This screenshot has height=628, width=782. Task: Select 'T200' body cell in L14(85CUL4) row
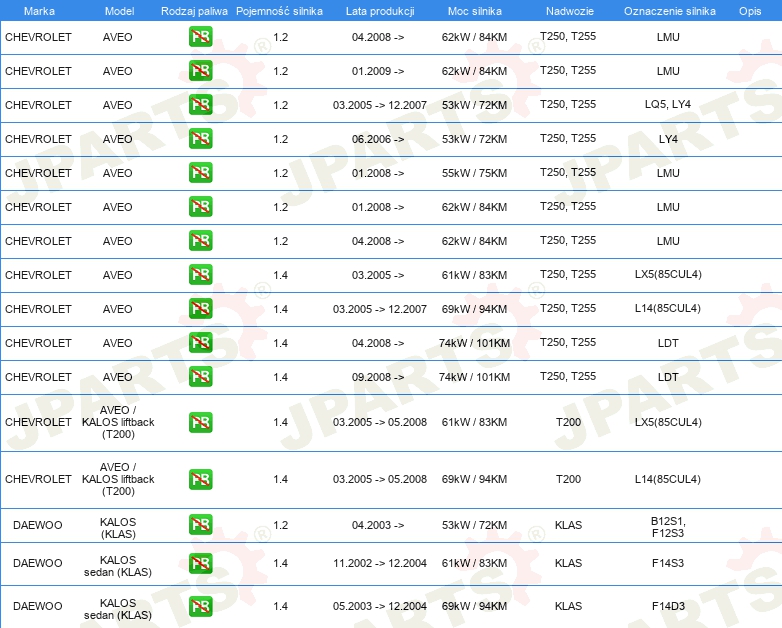(569, 479)
